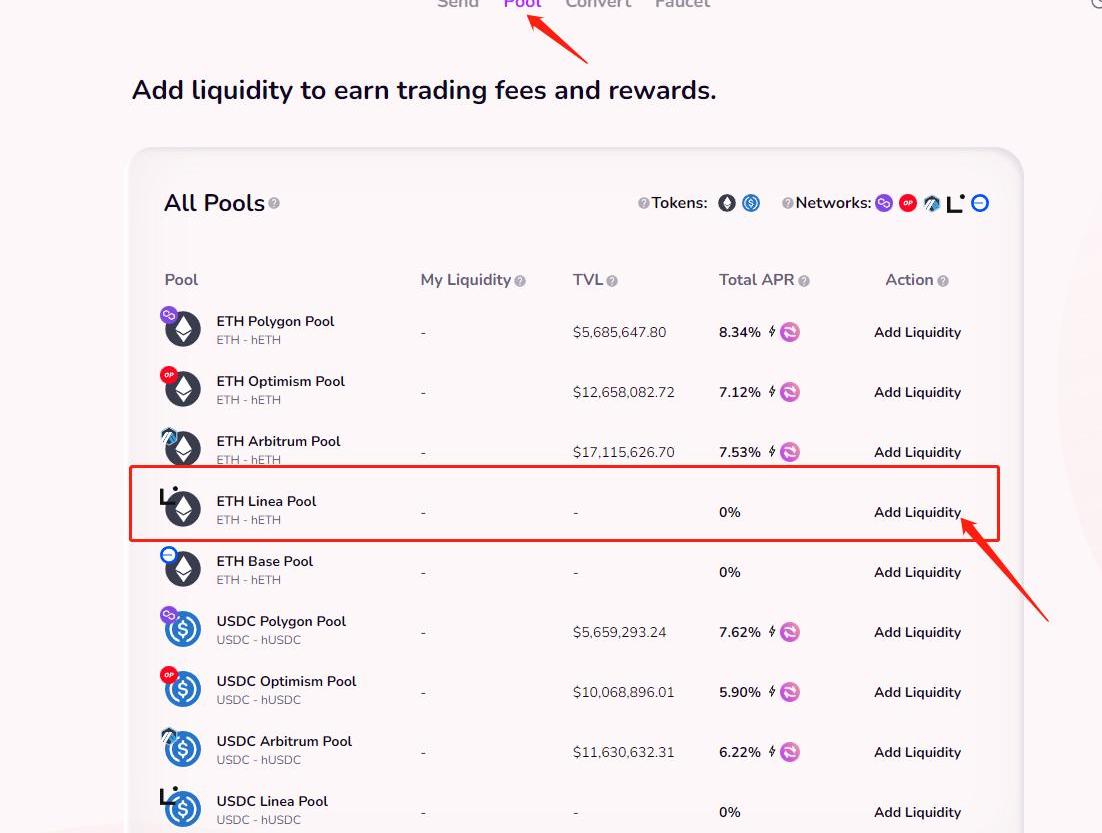This screenshot has height=833, width=1102.
Task: Add Liquidity to USDC Arbitrum Pool
Action: (x=917, y=752)
